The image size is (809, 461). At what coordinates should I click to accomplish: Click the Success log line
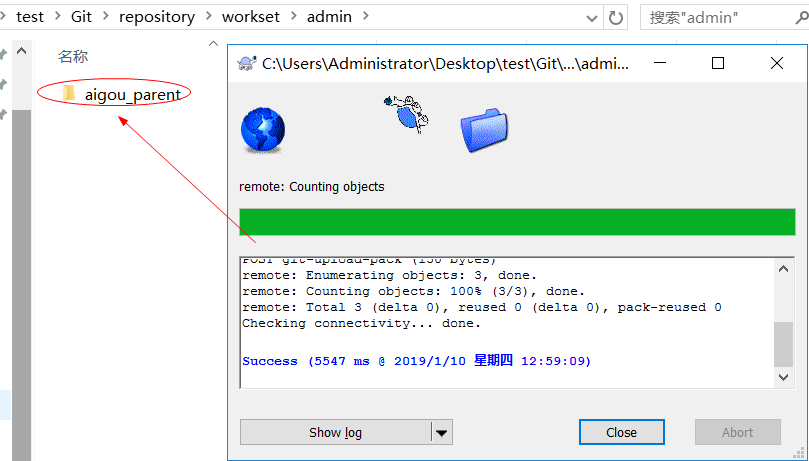(x=416, y=361)
